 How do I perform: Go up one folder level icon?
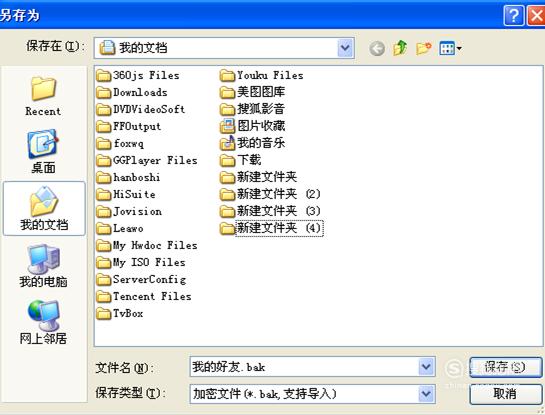pos(400,48)
